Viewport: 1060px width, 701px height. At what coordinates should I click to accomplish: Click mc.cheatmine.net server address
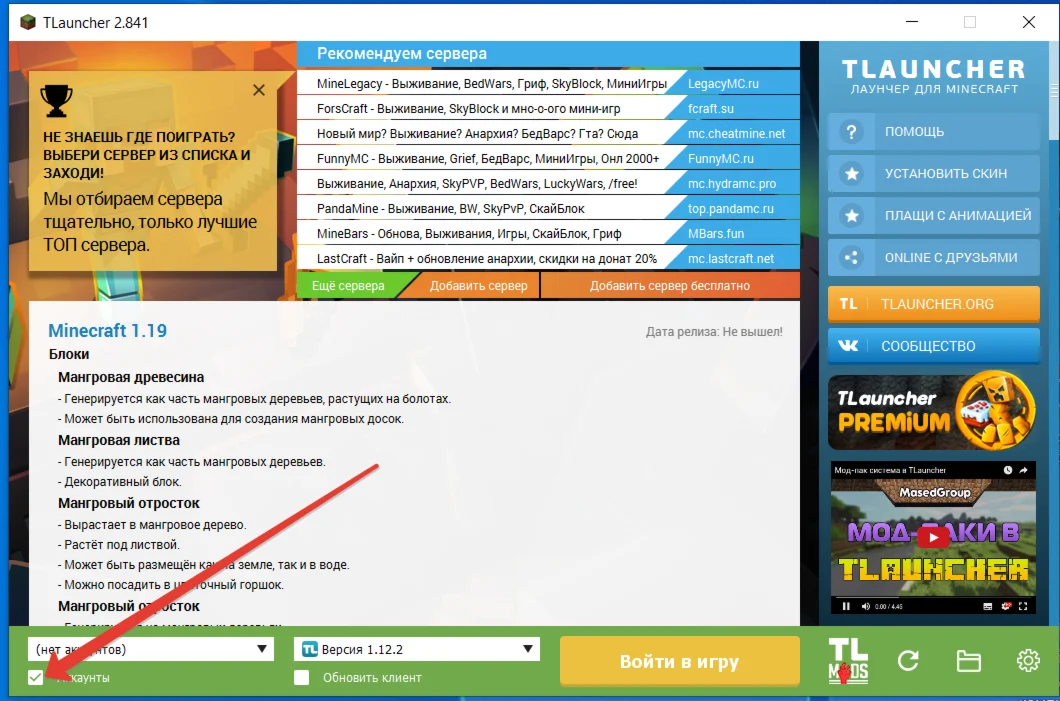click(x=736, y=134)
